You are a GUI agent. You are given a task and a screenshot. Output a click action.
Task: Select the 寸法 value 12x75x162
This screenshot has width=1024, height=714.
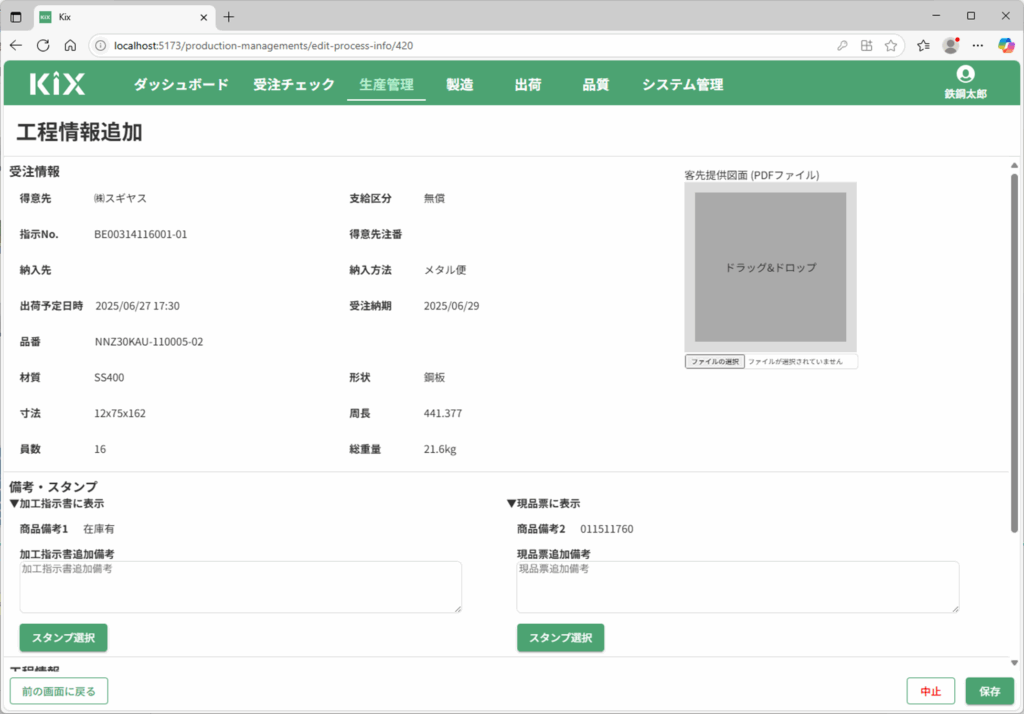point(120,414)
